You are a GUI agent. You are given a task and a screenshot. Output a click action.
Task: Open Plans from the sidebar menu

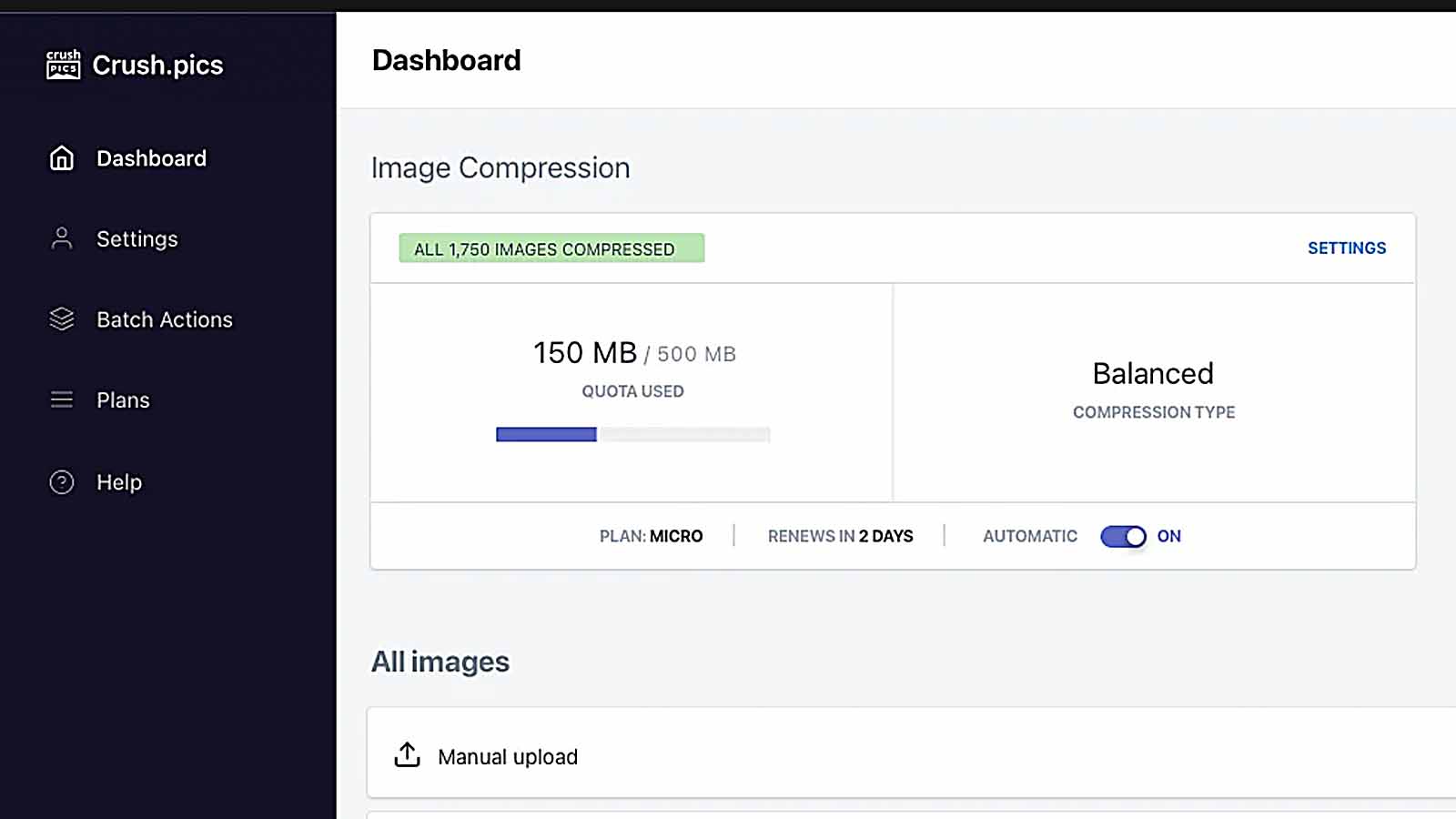[122, 399]
